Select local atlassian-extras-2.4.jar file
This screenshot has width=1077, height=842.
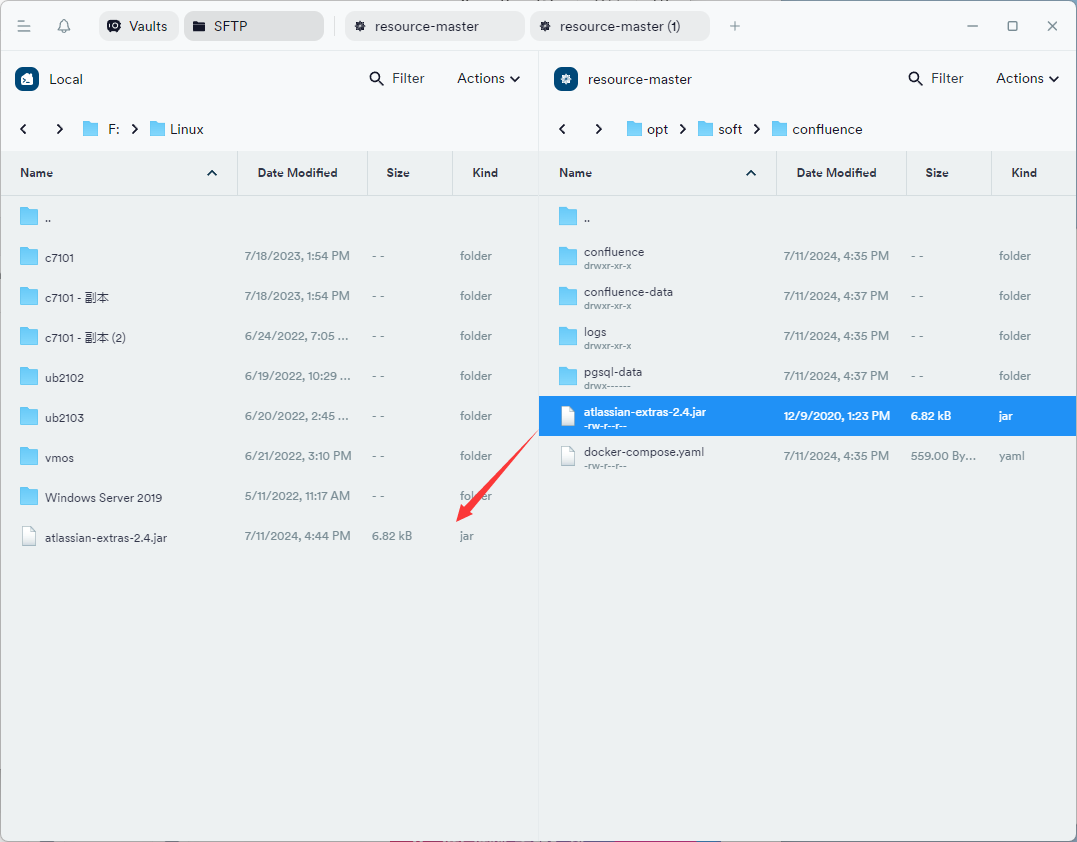269,536
